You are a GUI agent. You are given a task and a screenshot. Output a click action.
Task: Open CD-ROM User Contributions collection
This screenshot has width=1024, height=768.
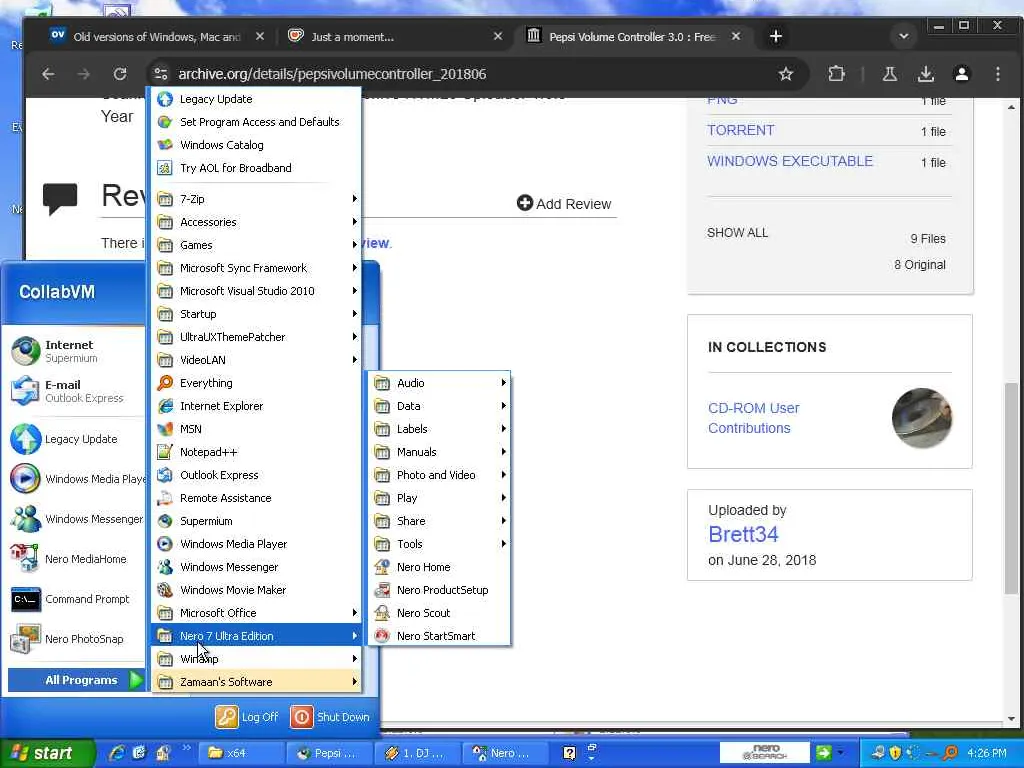[754, 418]
